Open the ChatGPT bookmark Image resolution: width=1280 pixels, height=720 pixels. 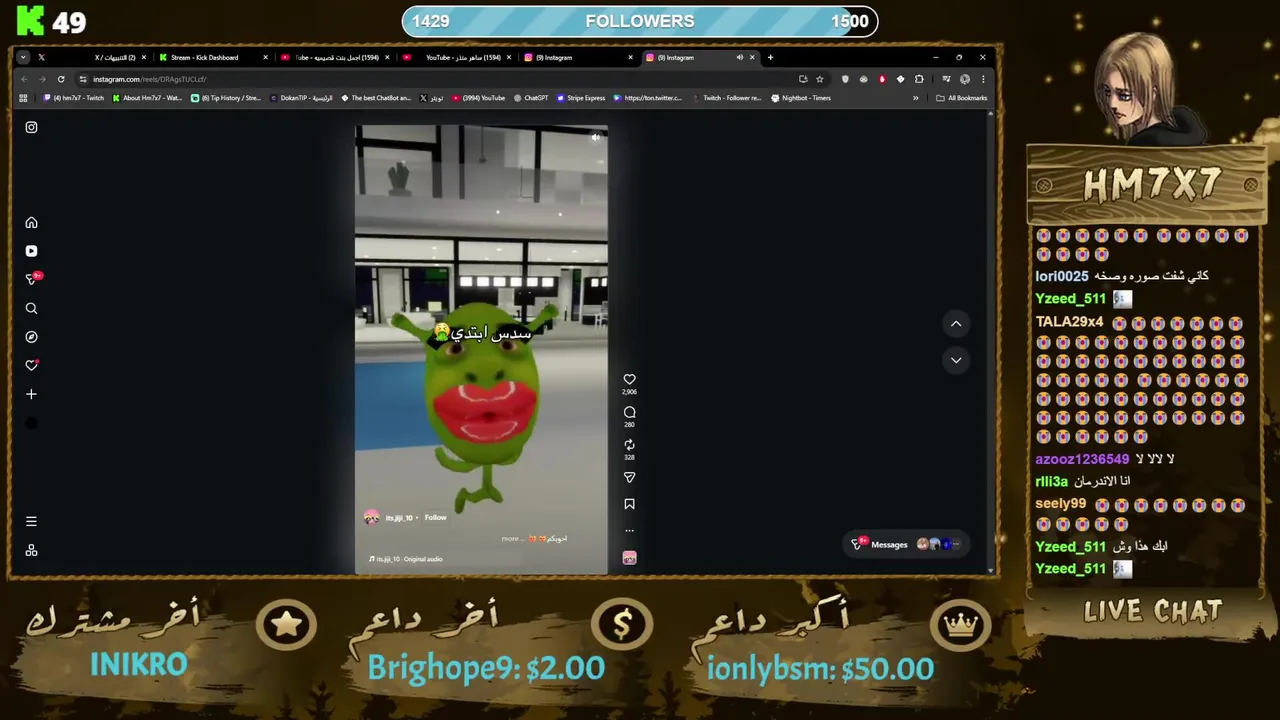[531, 98]
